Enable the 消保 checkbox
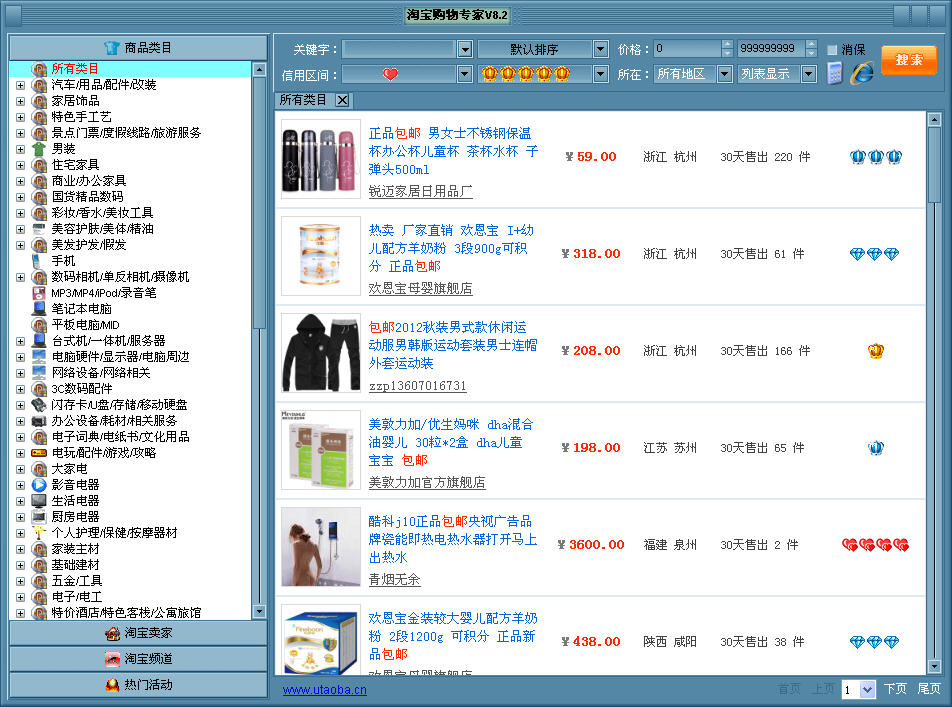 pyautogui.click(x=832, y=50)
